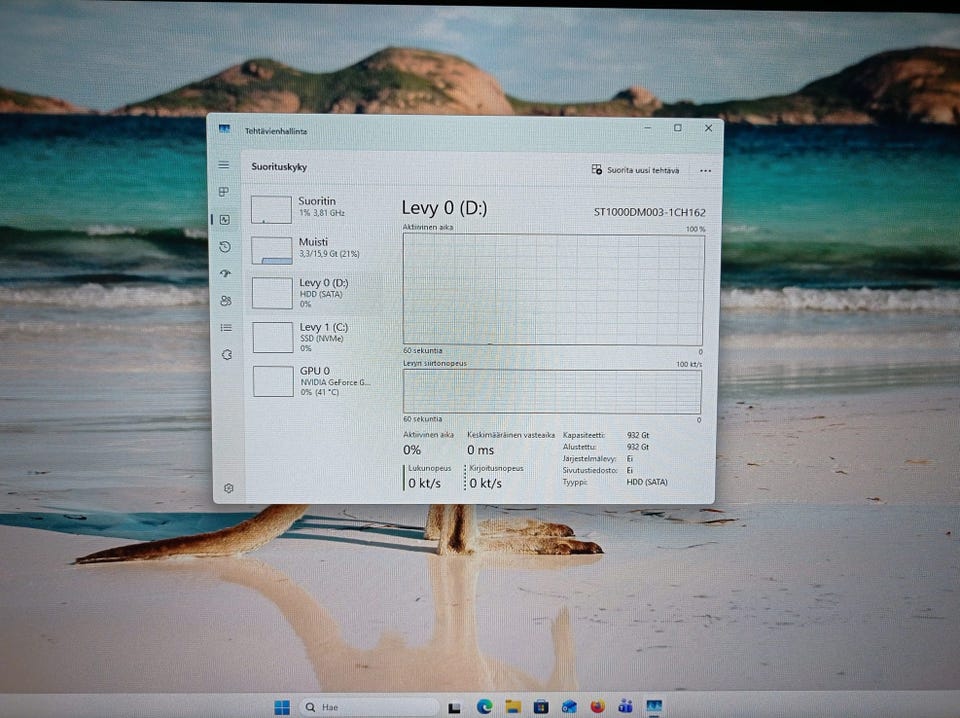Click the Levyn siirtonopeus graph

click(552, 392)
